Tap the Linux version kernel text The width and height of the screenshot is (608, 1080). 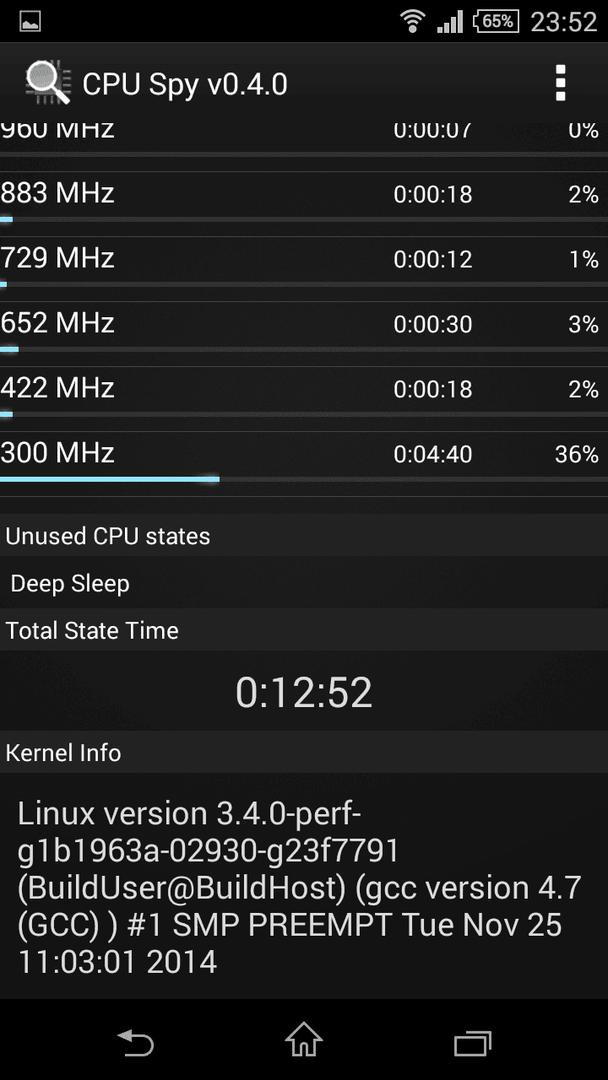(x=300, y=888)
